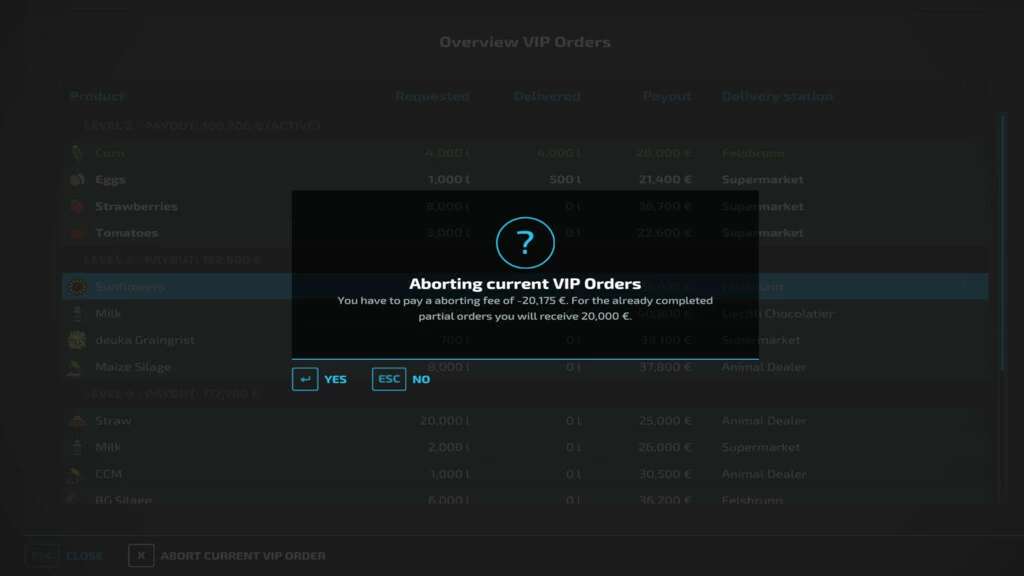
Task: Click CLOSE in the bottom bar
Action: (84, 556)
